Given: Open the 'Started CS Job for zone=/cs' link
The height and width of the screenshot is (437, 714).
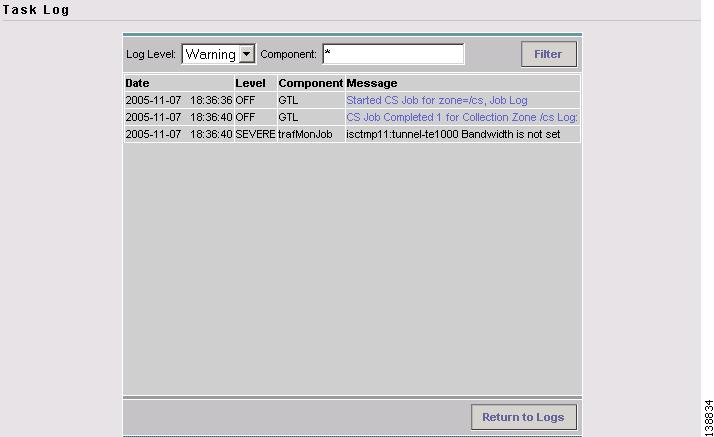Looking at the screenshot, I should pos(437,100).
